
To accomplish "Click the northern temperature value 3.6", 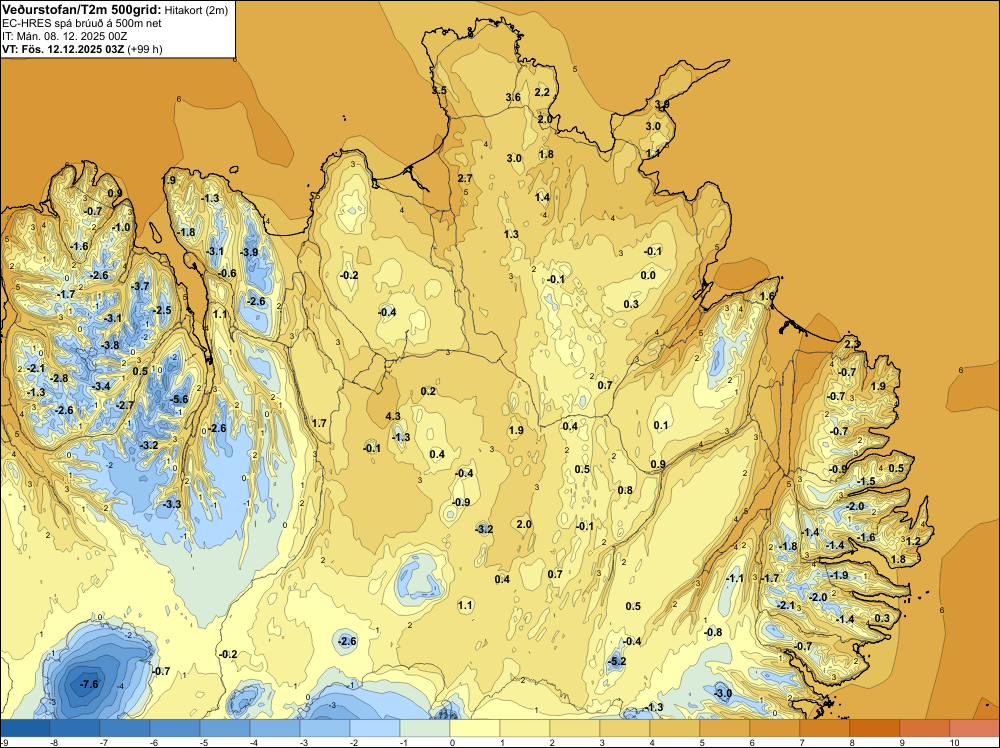I will click(x=513, y=98).
